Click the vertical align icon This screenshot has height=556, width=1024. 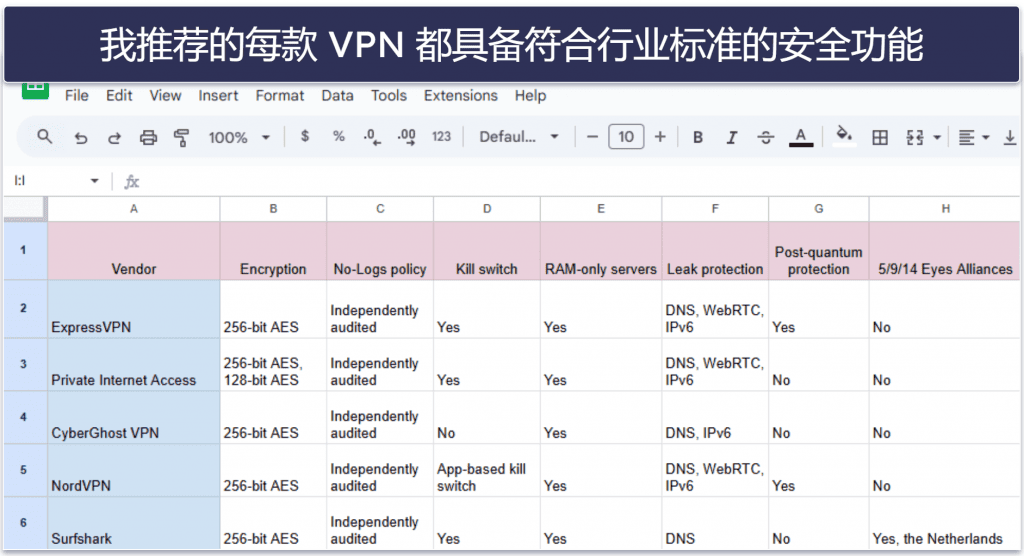click(x=1010, y=137)
